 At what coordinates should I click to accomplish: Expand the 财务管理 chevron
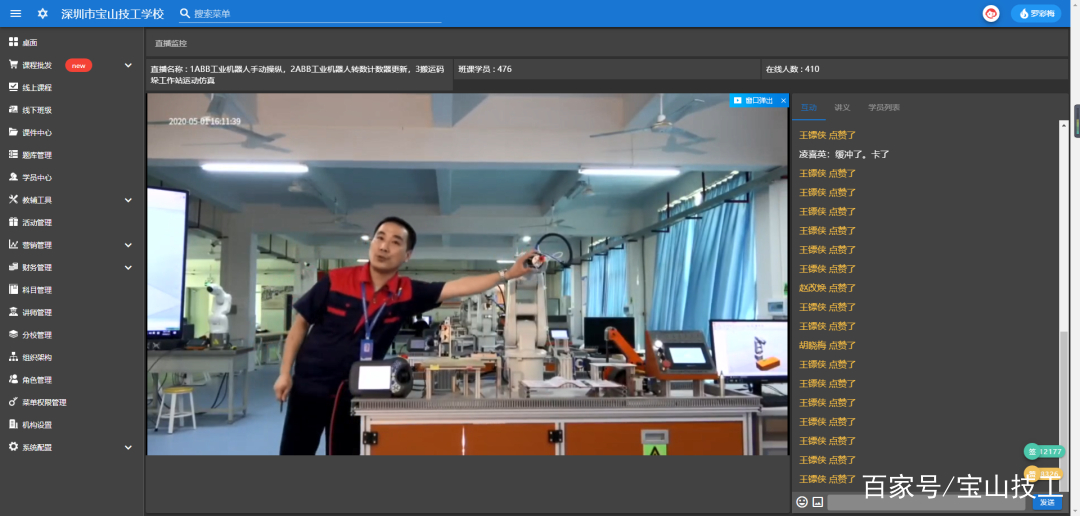(128, 267)
